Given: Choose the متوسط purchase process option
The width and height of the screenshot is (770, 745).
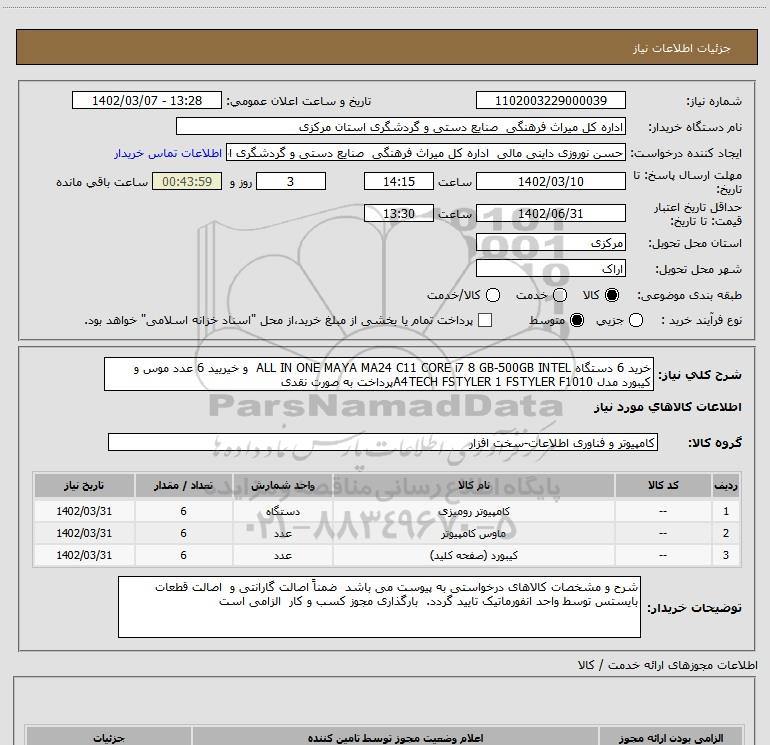Looking at the screenshot, I should point(577,320).
